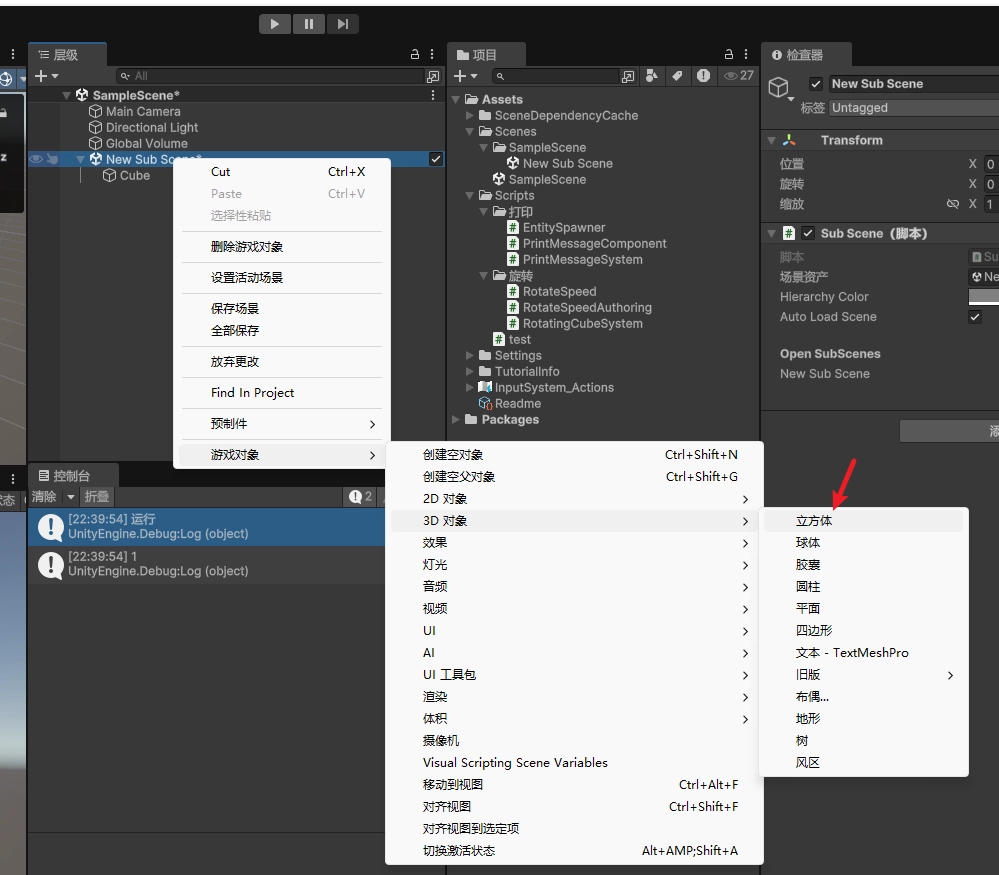Expand the SceneDependencyCache folder

[x=470, y=115]
